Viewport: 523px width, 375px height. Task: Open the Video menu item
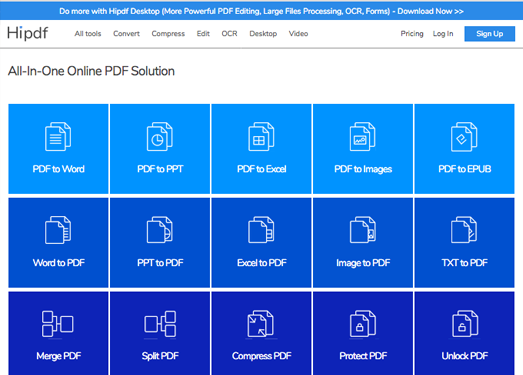point(299,34)
